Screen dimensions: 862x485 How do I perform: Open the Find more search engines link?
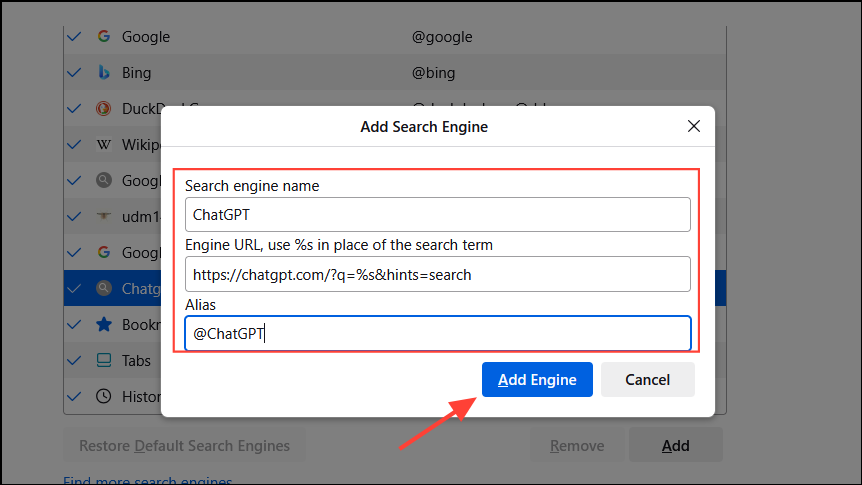tap(147, 481)
